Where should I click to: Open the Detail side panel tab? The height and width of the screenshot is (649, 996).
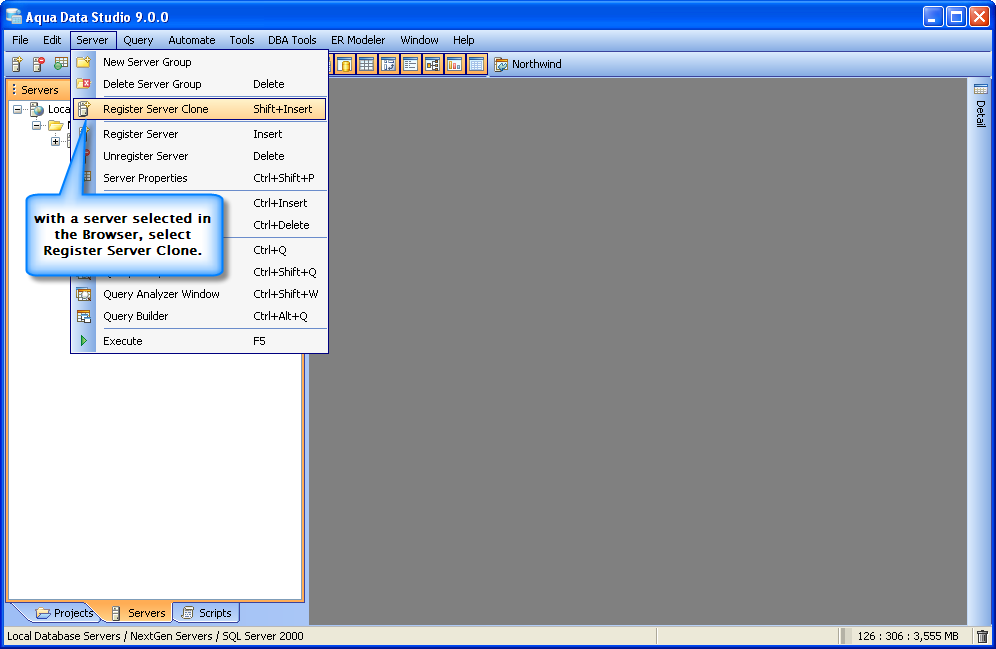click(x=981, y=106)
